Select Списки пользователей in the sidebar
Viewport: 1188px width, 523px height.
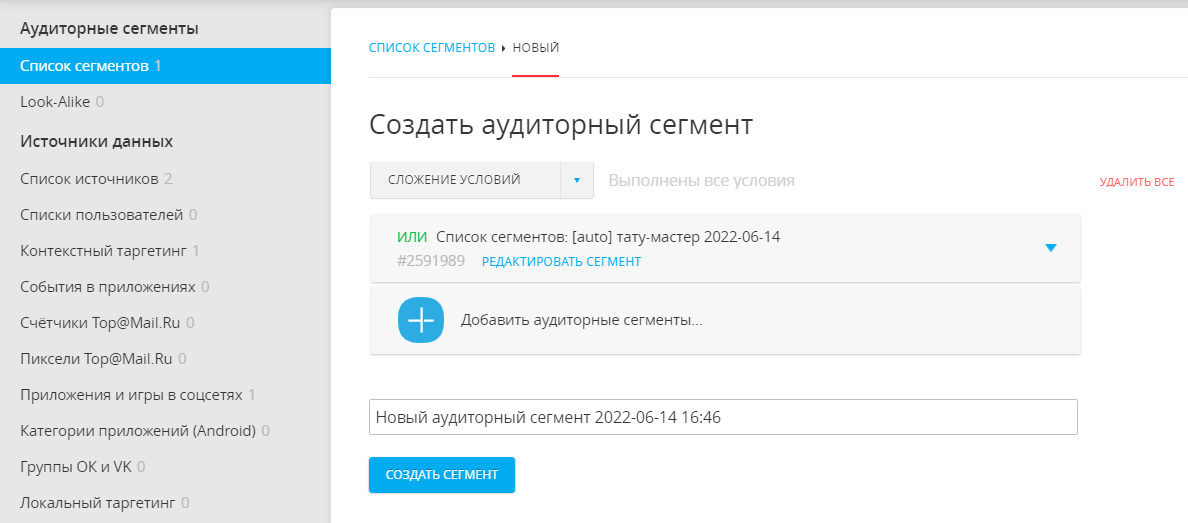(x=101, y=215)
